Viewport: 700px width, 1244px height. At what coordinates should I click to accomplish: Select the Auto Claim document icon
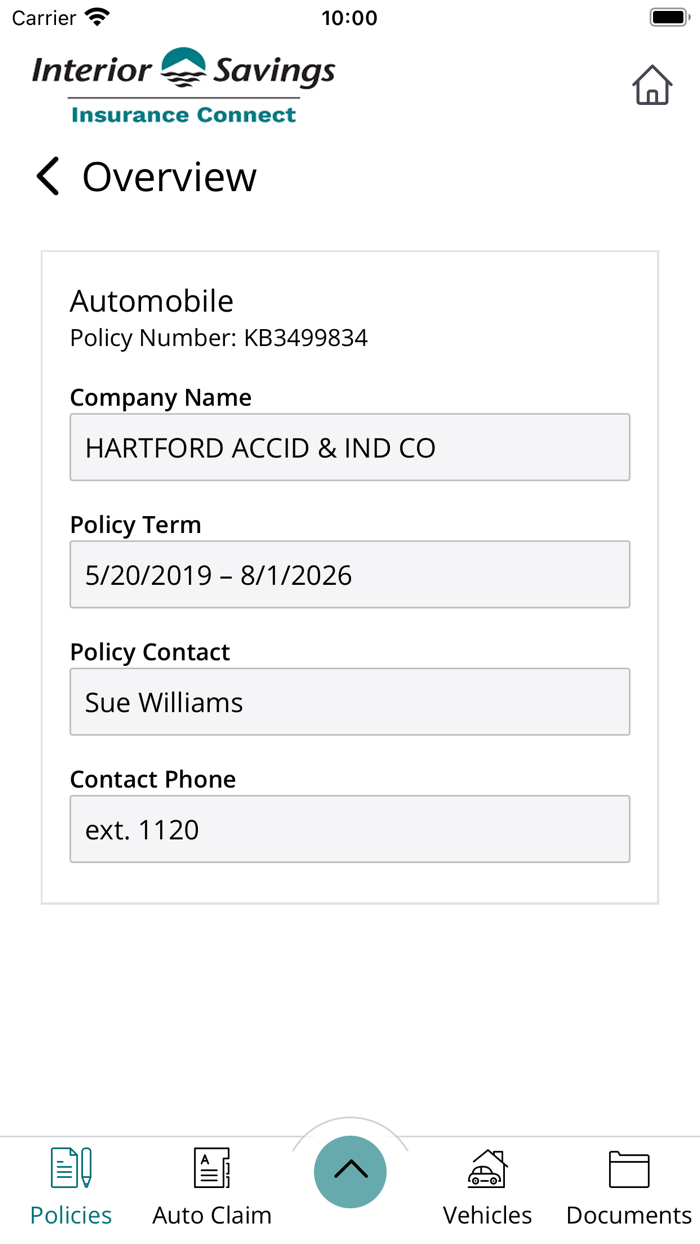pos(211,1165)
